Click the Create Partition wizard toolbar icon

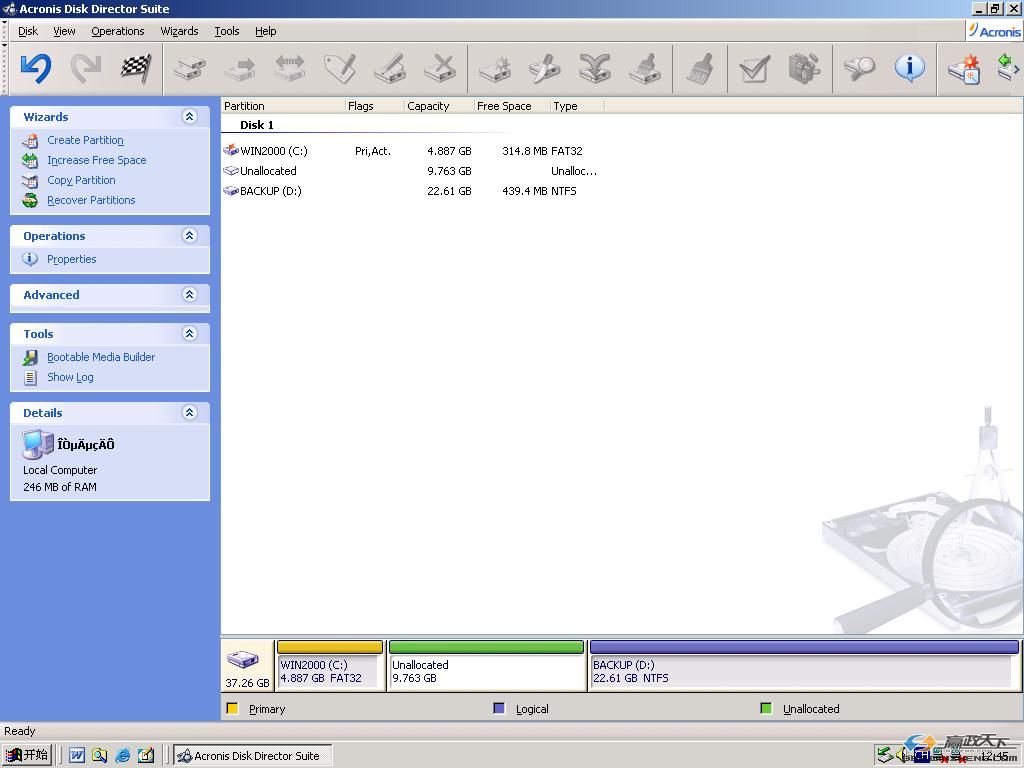coord(964,69)
